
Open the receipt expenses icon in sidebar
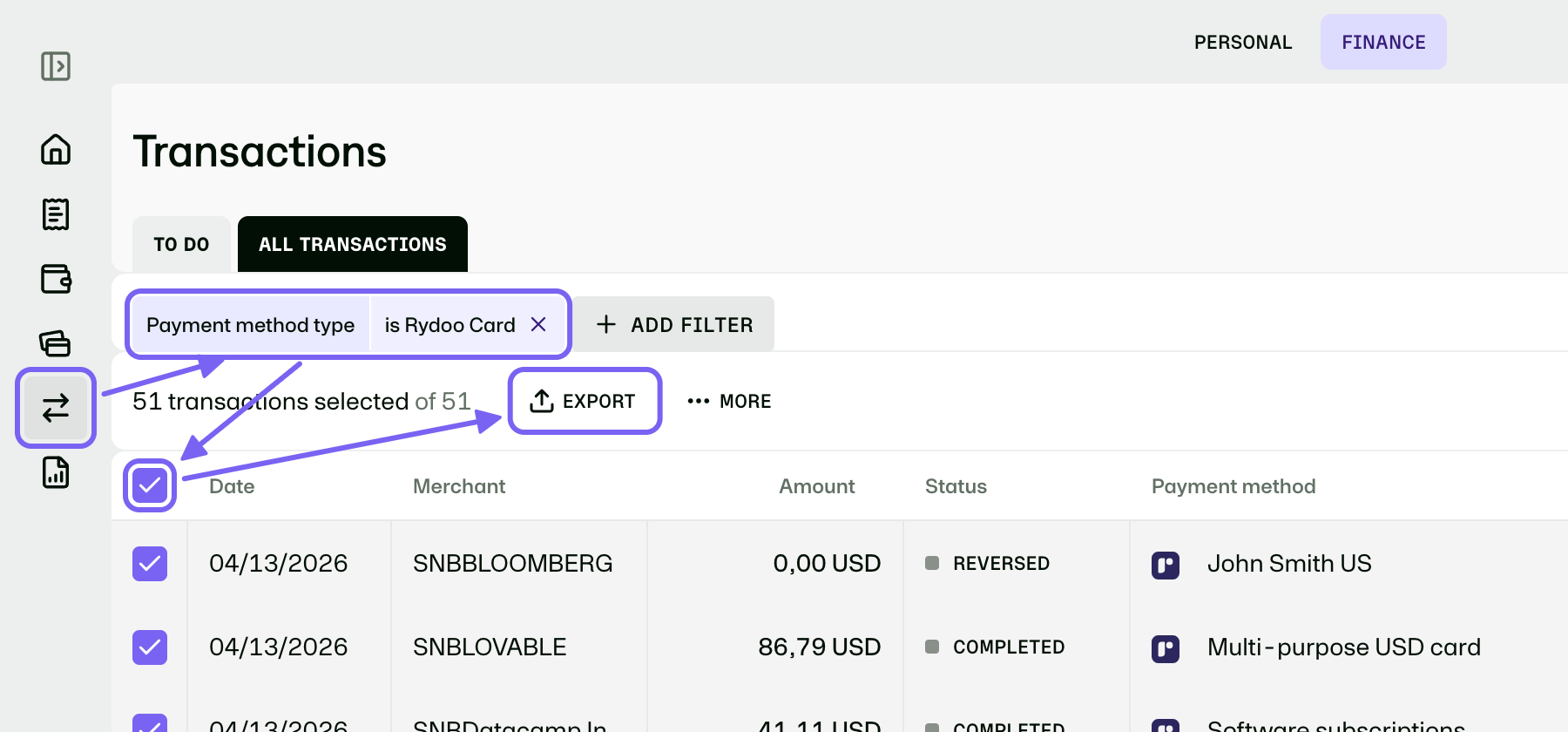point(56,213)
